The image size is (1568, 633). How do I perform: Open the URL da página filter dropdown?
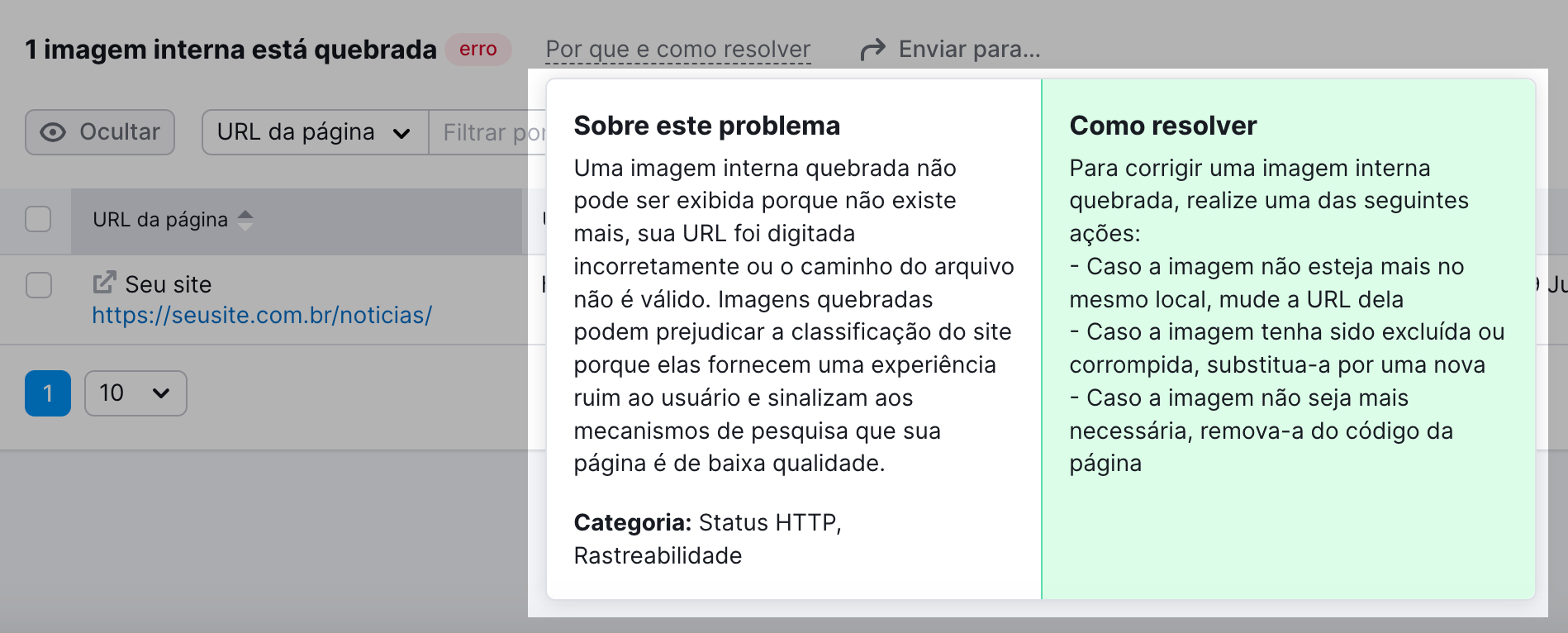click(x=314, y=132)
